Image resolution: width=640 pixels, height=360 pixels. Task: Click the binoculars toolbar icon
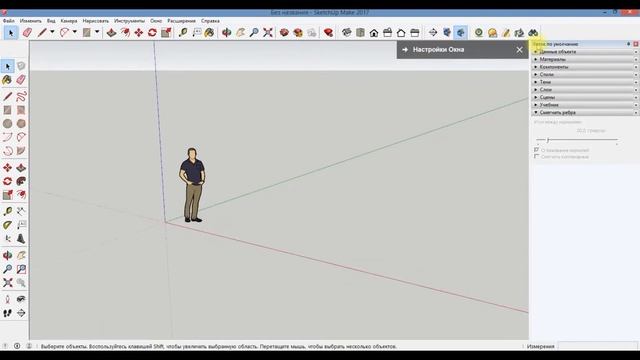(533, 33)
